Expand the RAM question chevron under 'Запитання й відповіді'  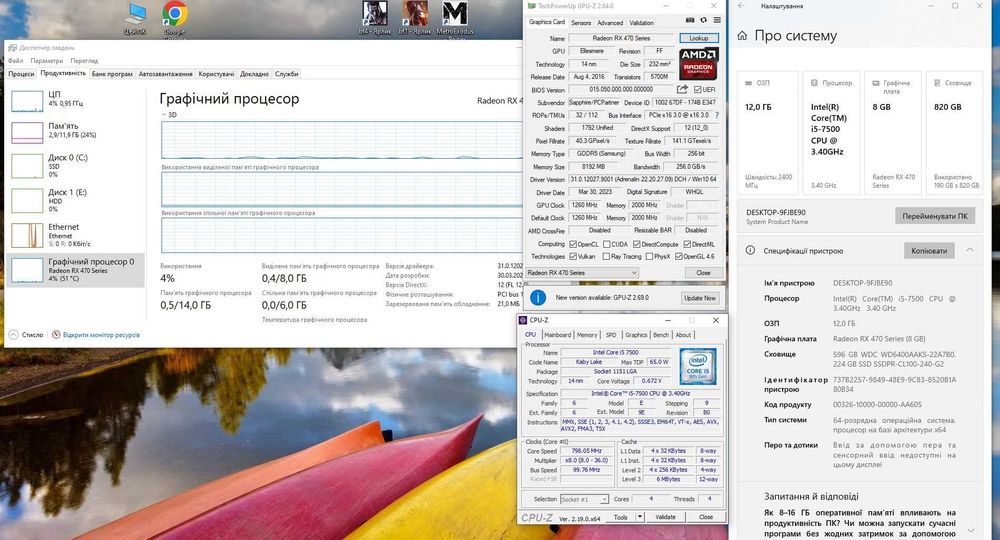[x=971, y=529]
